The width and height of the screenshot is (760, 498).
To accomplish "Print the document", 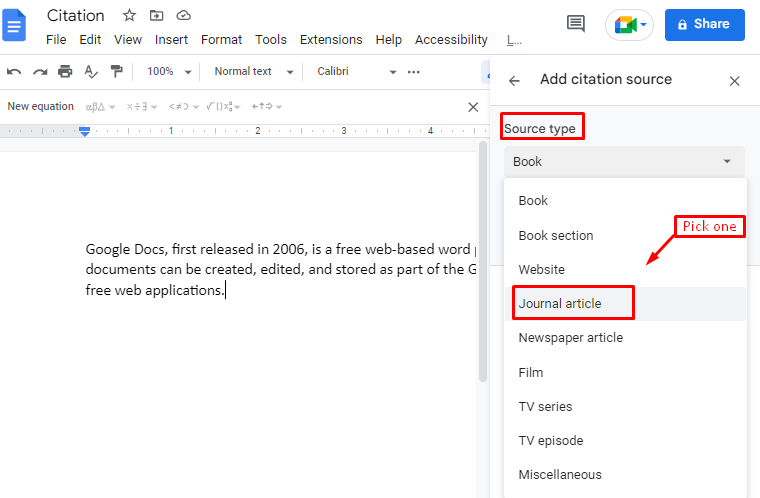I will 65,72.
